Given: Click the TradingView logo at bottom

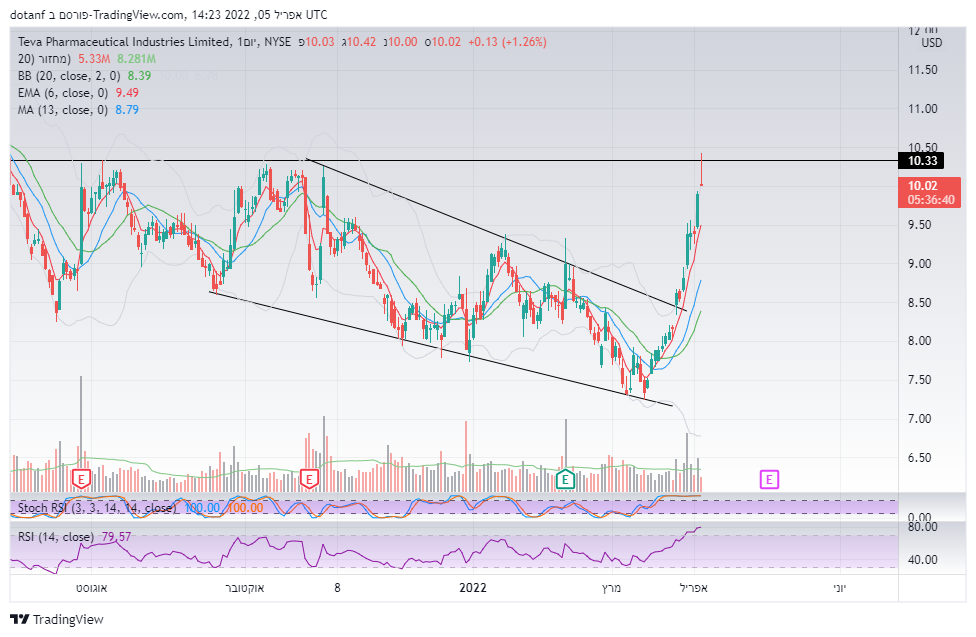Looking at the screenshot, I should click(x=57, y=619).
